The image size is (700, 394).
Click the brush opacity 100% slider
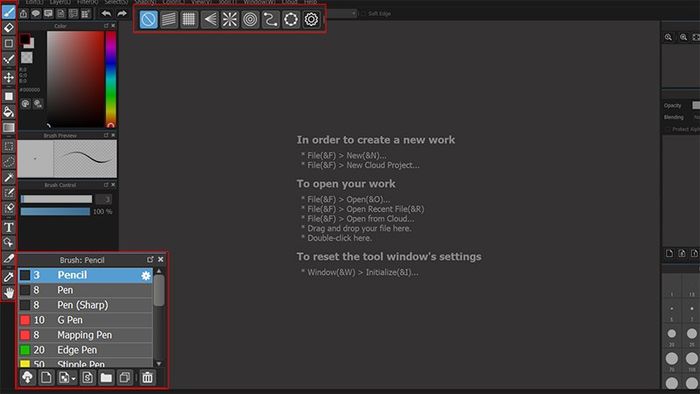55,212
